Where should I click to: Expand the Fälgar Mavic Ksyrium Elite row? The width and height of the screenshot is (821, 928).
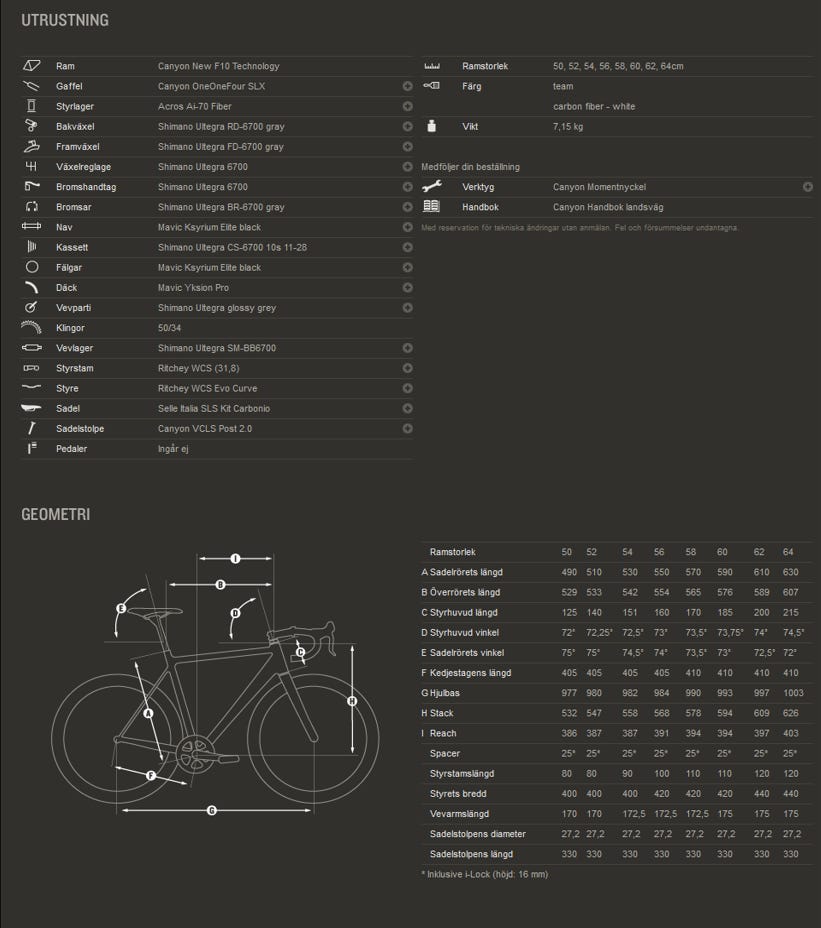click(x=407, y=267)
